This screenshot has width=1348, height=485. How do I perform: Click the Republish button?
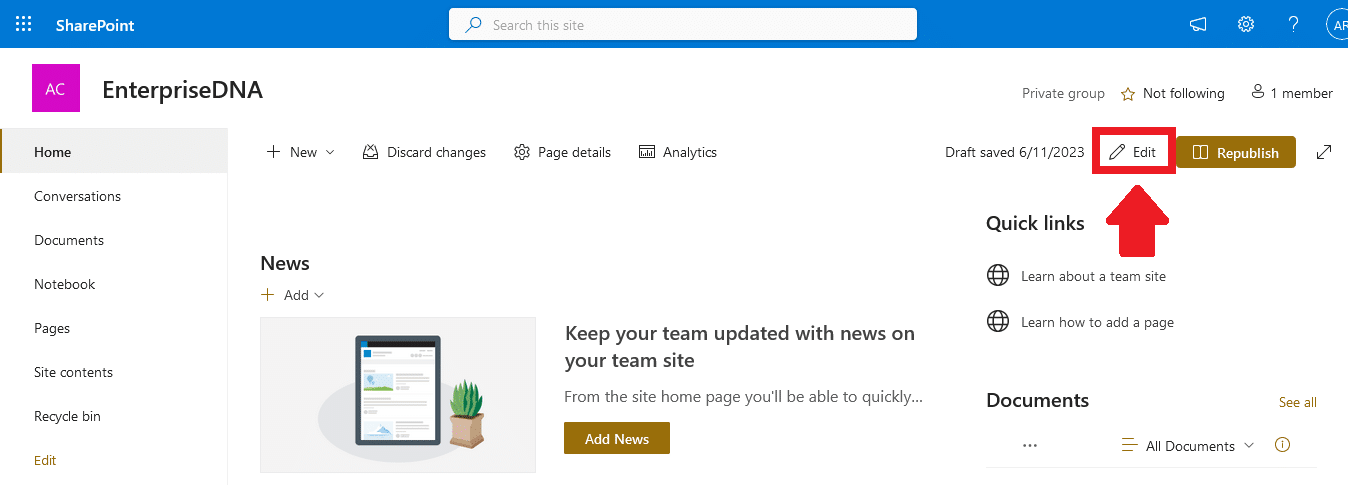coord(1236,152)
